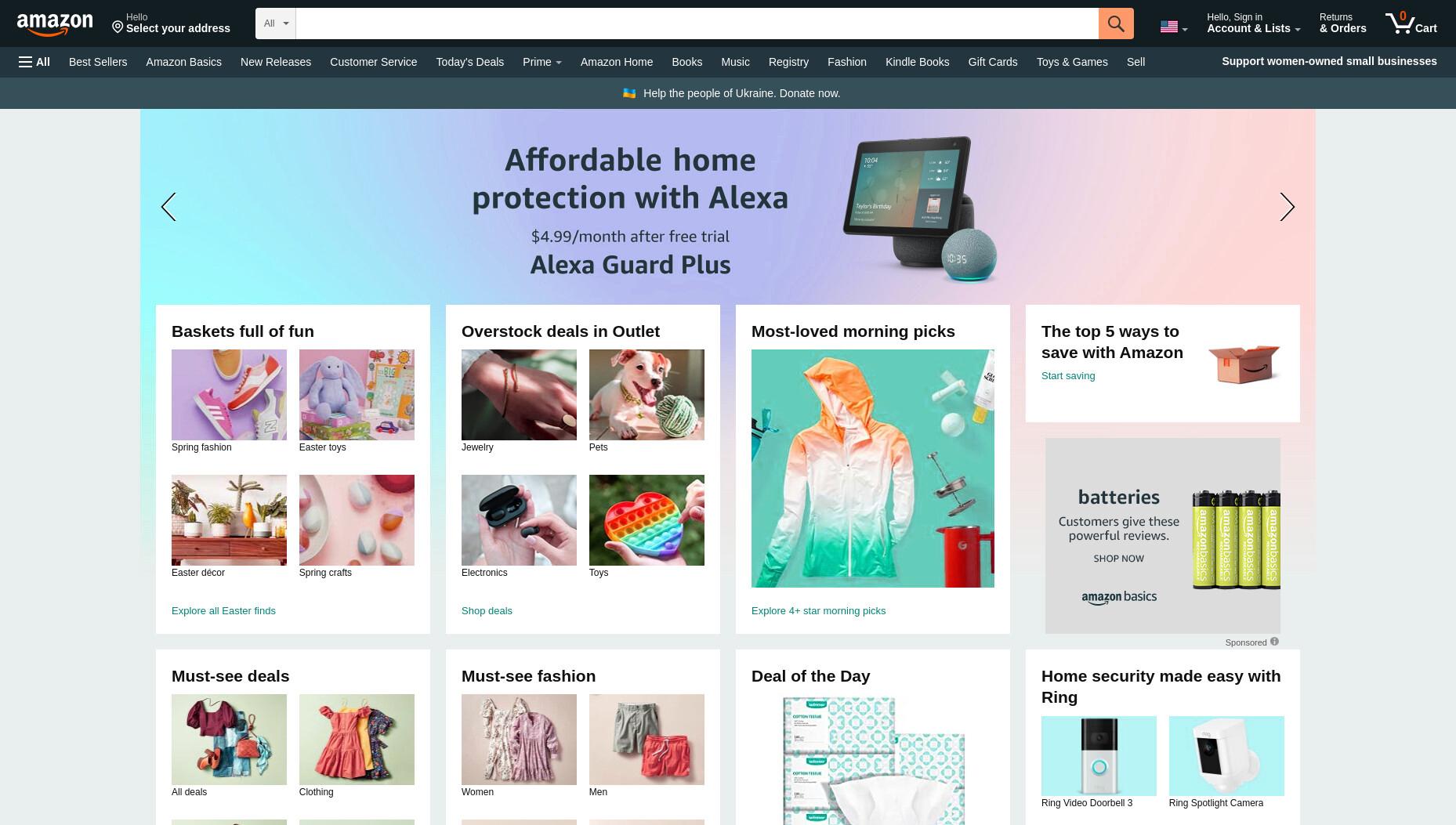Go to the Amazon logo home

tap(55, 24)
